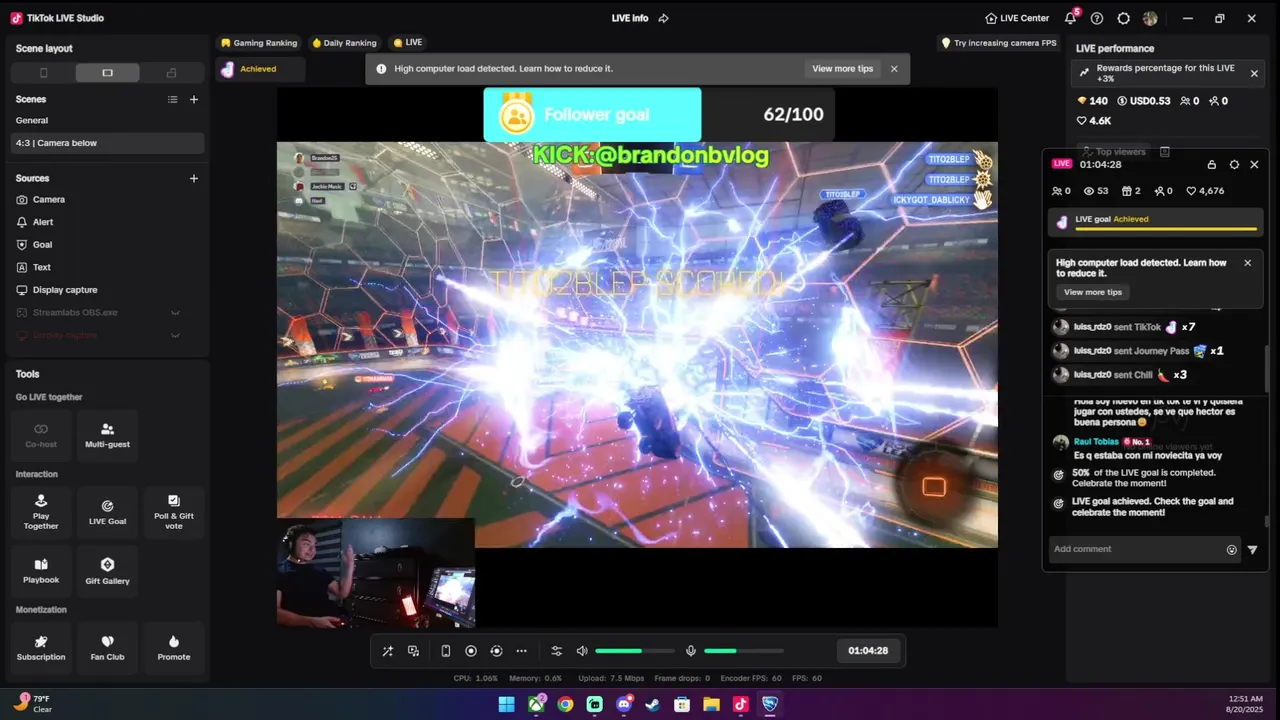Screen dimensions: 1280x720
Task: Open the settings gear in title bar
Action: click(1124, 18)
